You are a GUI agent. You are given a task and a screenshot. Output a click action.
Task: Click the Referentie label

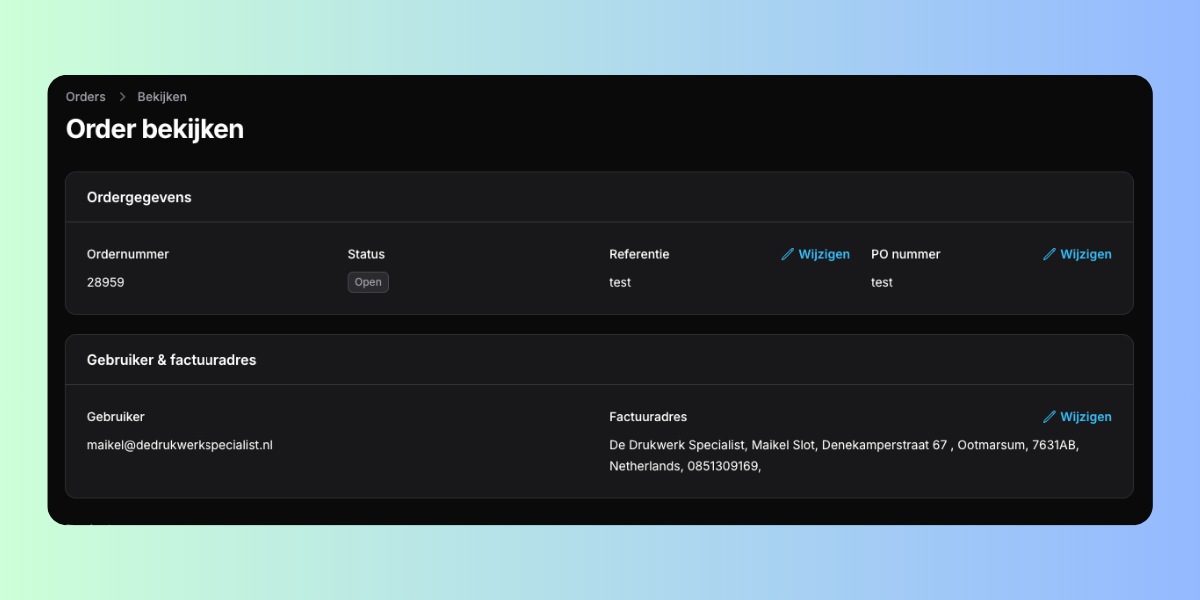(x=639, y=254)
